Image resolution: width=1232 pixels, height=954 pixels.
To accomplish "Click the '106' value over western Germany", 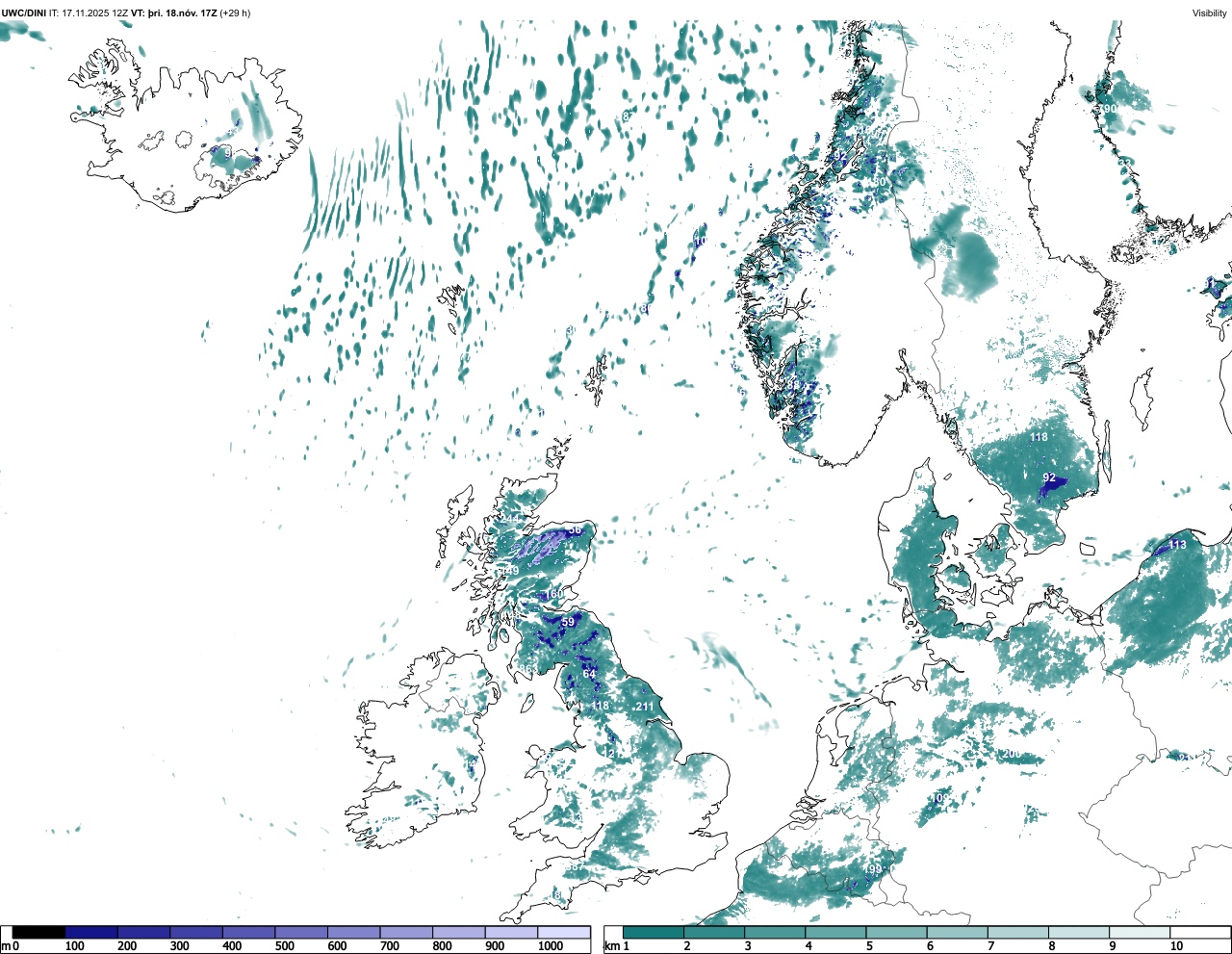I will [940, 799].
